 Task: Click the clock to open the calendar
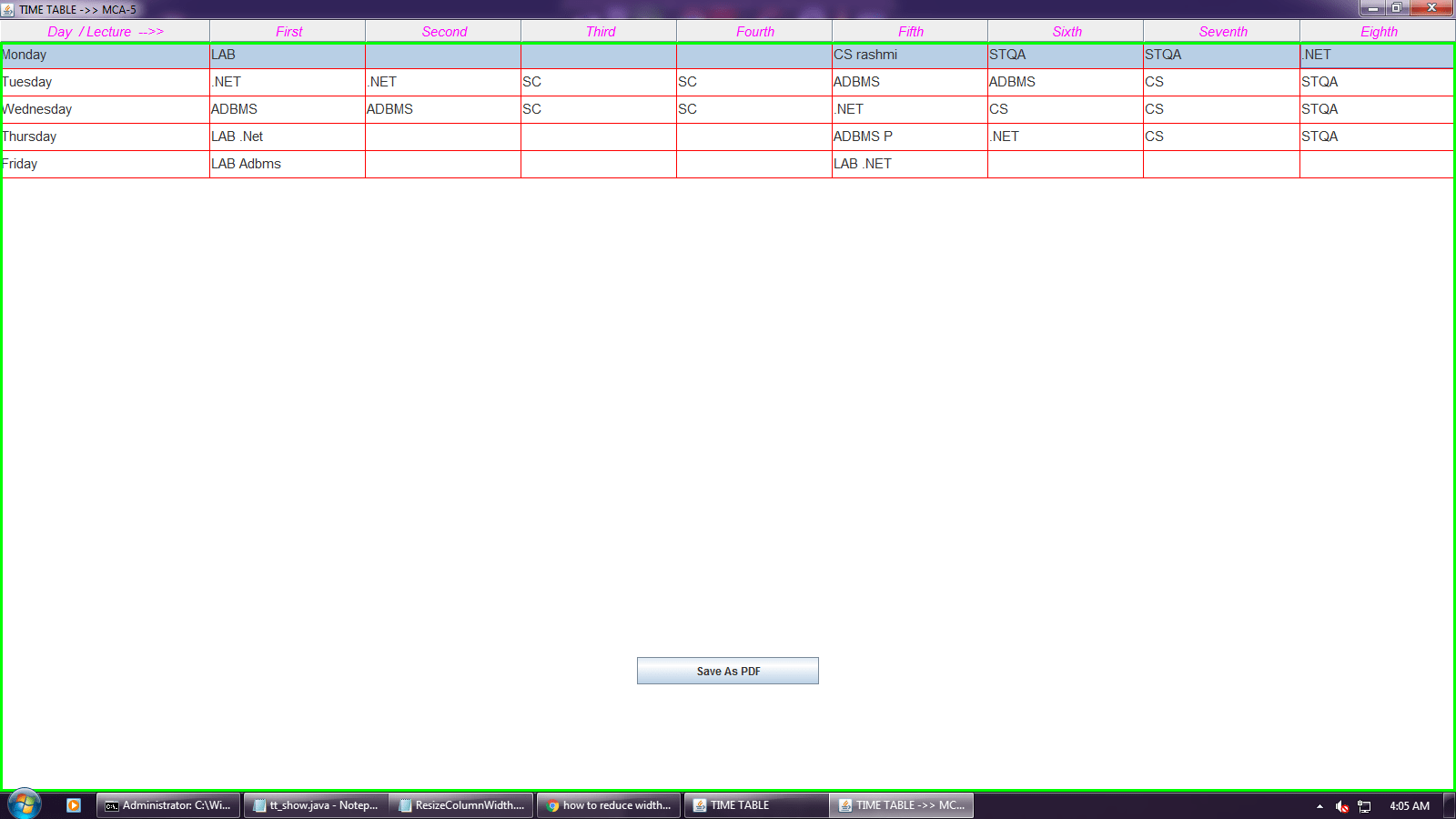tap(1409, 804)
